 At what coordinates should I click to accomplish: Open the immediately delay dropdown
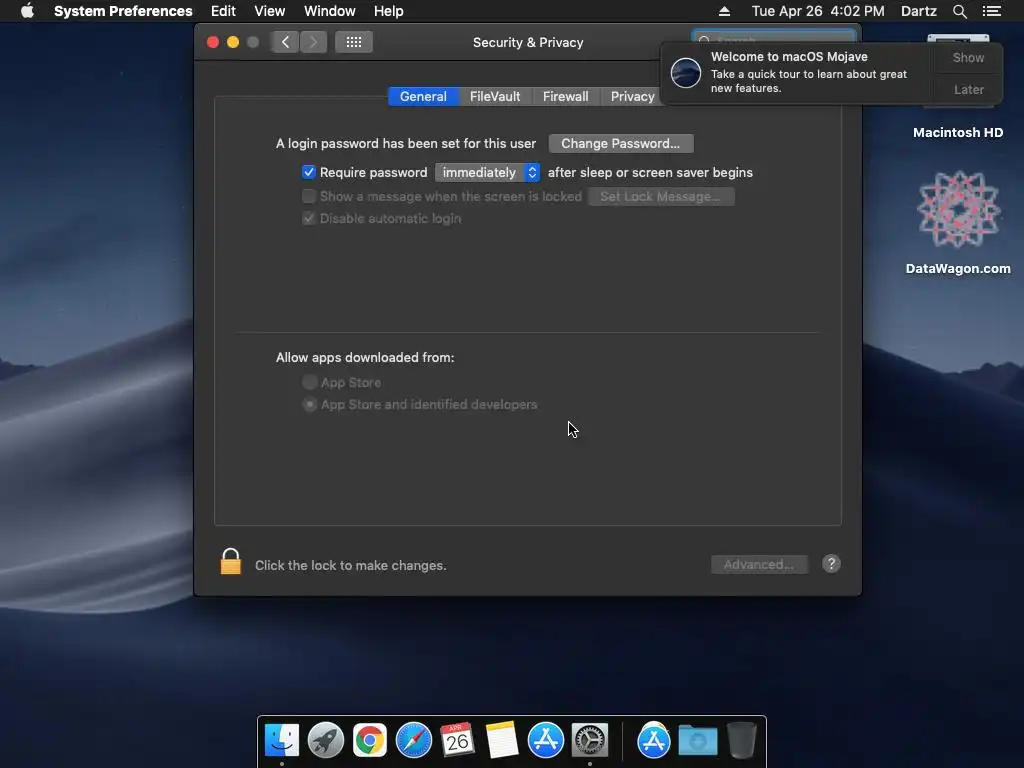pyautogui.click(x=487, y=172)
